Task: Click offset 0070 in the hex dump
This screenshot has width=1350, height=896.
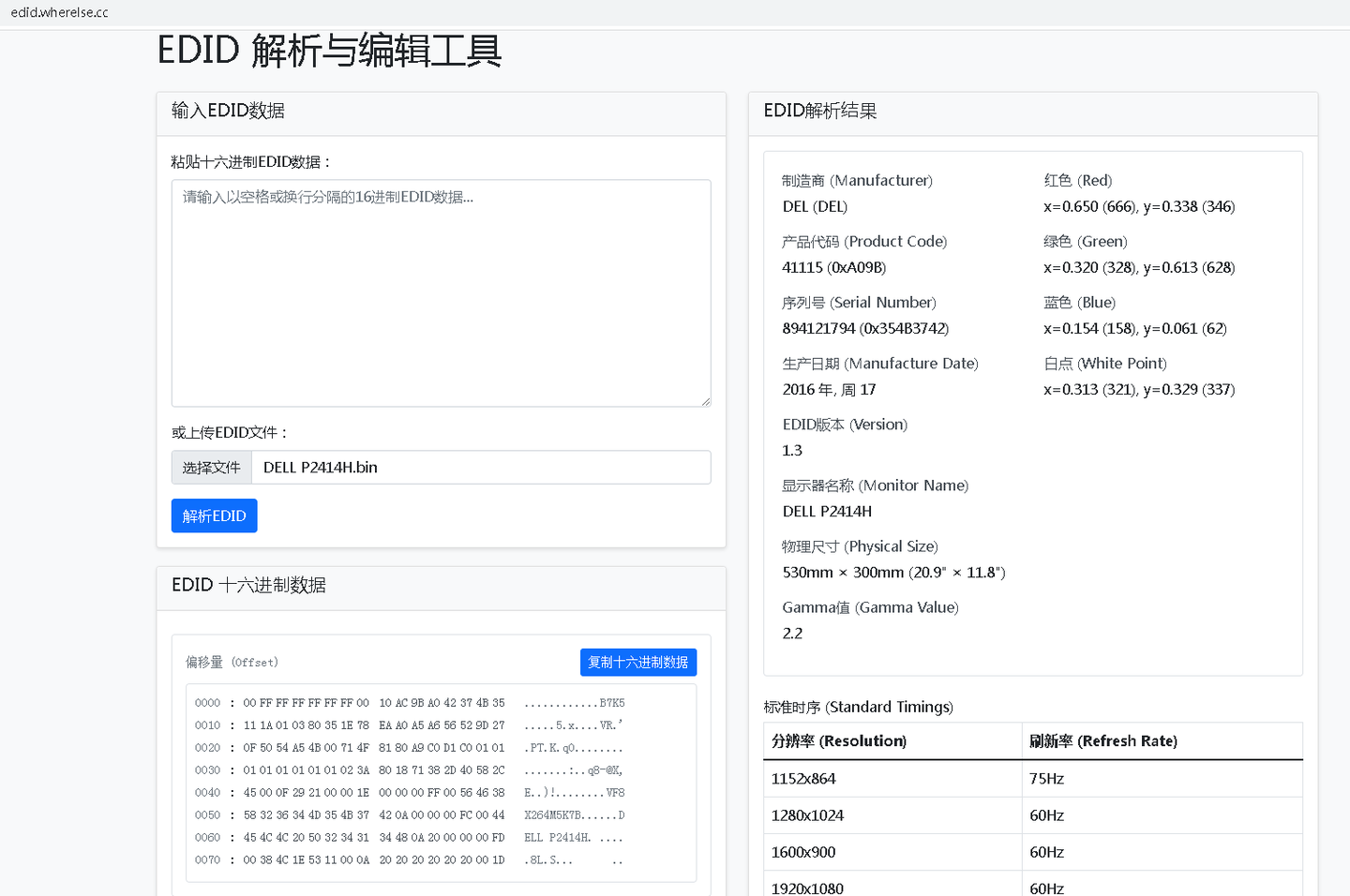Action: 207,860
